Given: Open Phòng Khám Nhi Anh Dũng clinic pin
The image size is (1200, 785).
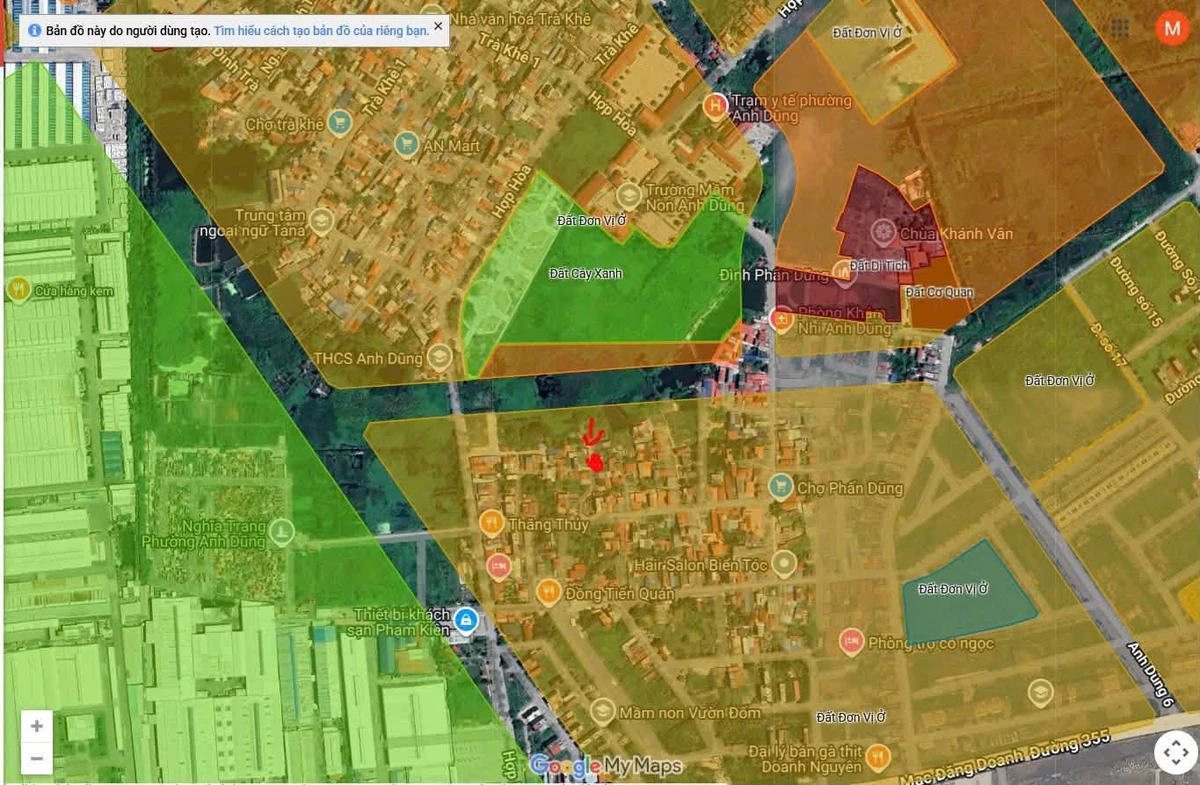Looking at the screenshot, I should 783,319.
